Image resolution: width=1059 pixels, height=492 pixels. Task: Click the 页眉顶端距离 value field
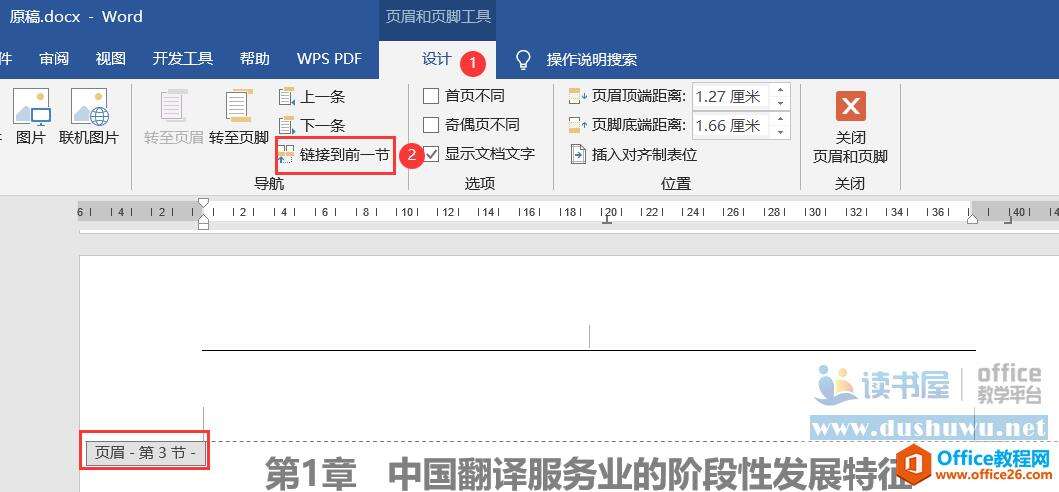732,97
